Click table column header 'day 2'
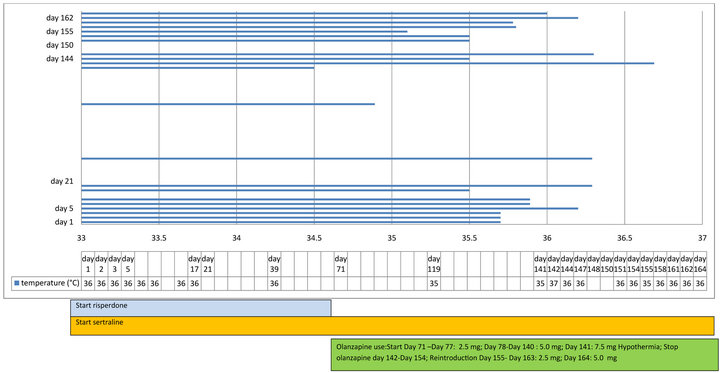The image size is (720, 373). [101, 264]
